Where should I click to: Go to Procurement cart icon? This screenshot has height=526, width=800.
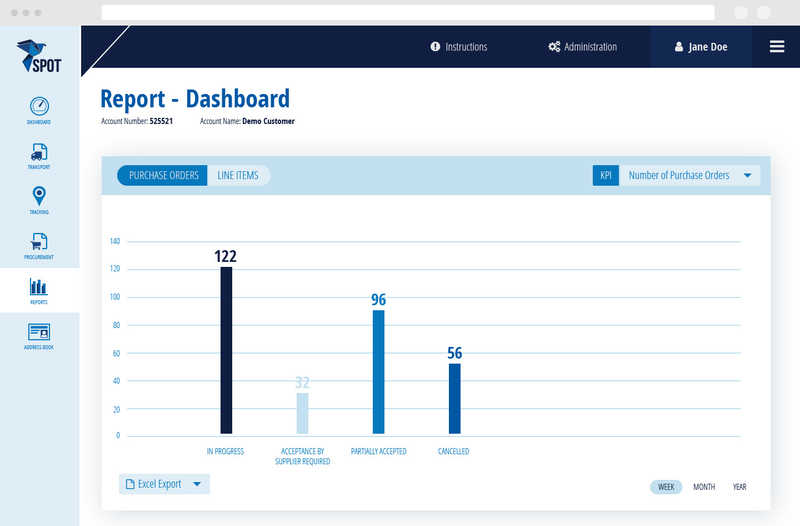tap(39, 242)
